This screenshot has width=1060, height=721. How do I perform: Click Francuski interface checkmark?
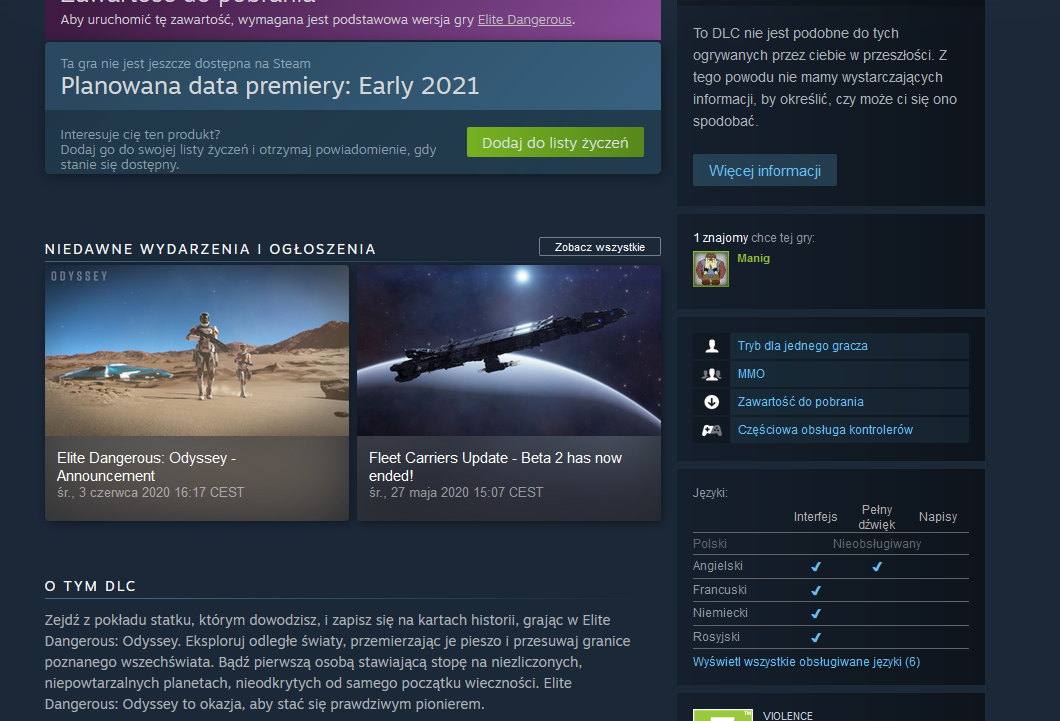816,591
